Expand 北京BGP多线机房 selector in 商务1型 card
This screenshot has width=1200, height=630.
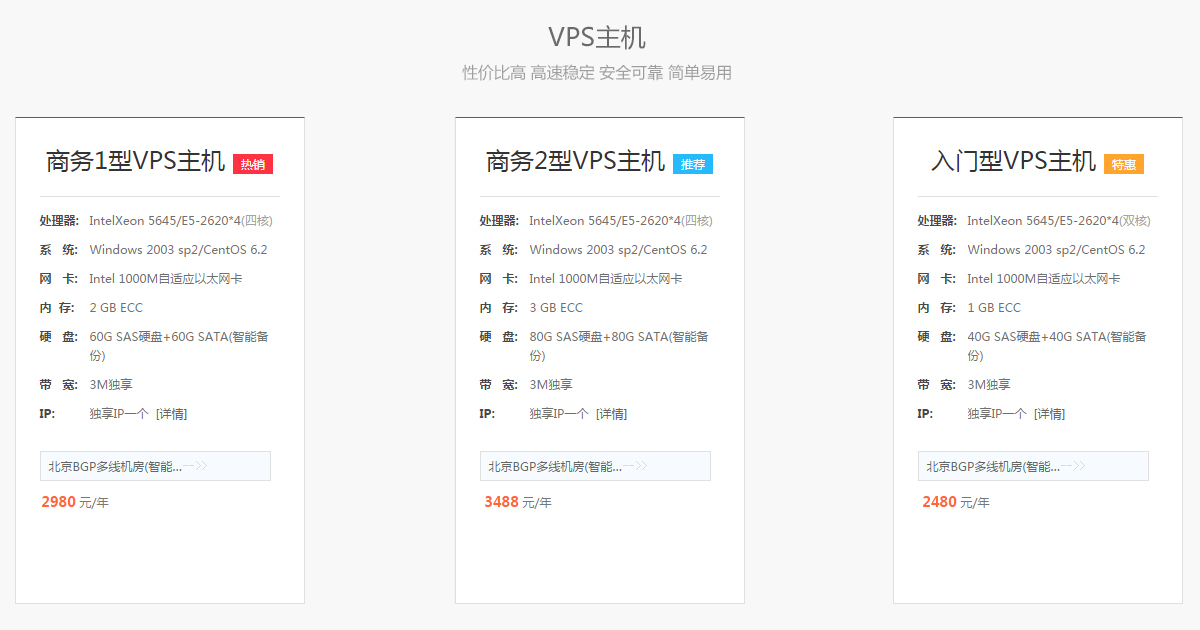155,466
